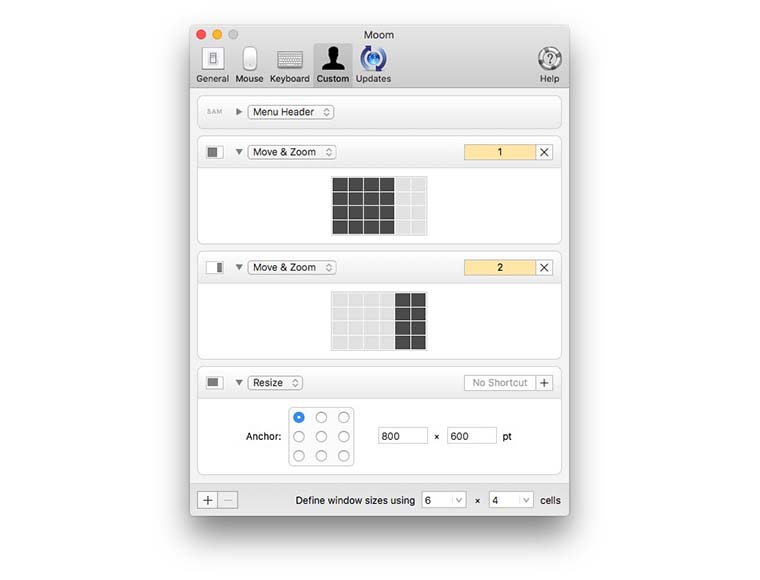Viewport: 760px width, 580px height.
Task: Add a shortcut with plus next to No Shortcut
Action: pyautogui.click(x=544, y=383)
